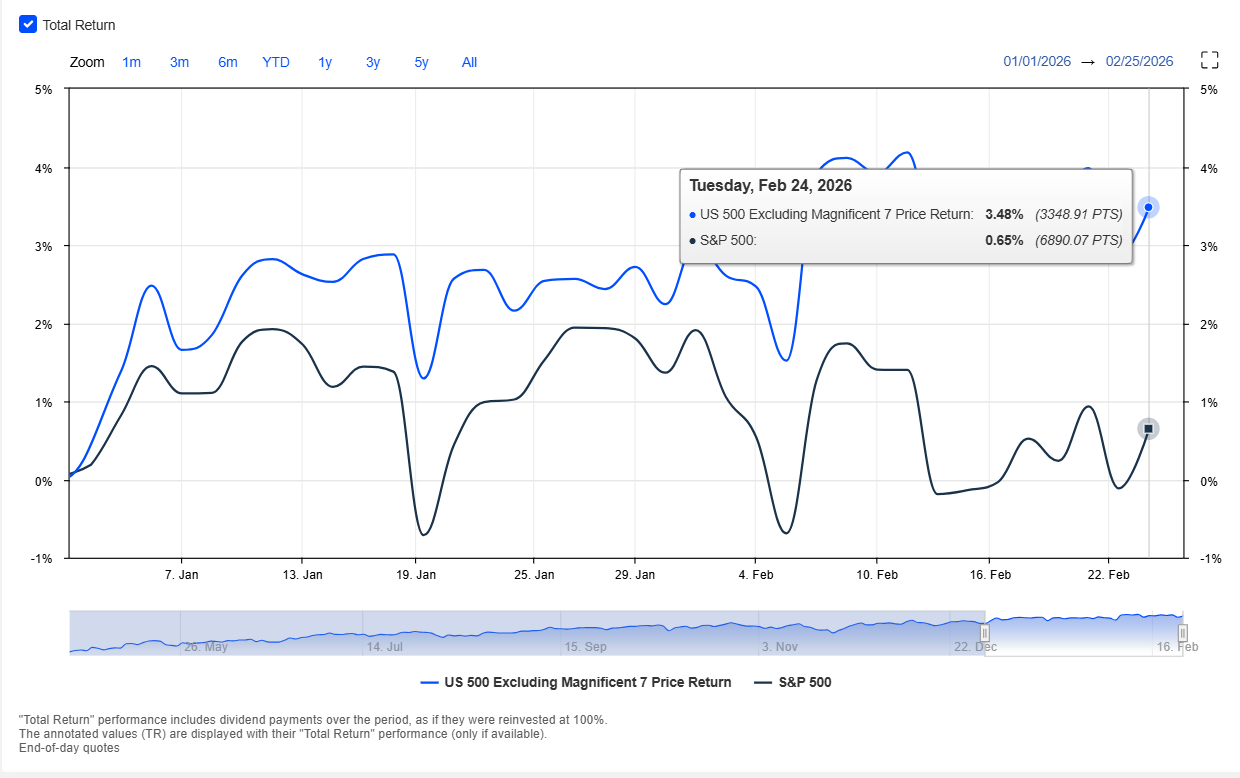
Task: Click the S&P 500 data point marker
Action: coord(1148,429)
